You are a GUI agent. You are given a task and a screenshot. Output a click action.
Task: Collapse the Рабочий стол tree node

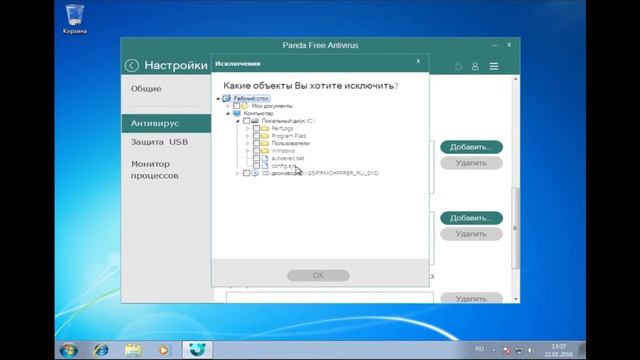218,99
